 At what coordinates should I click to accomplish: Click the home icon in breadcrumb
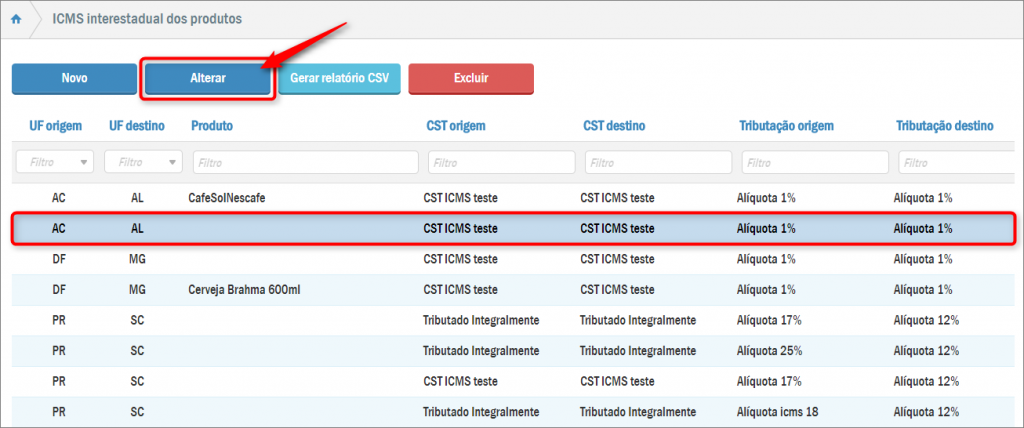(x=16, y=19)
